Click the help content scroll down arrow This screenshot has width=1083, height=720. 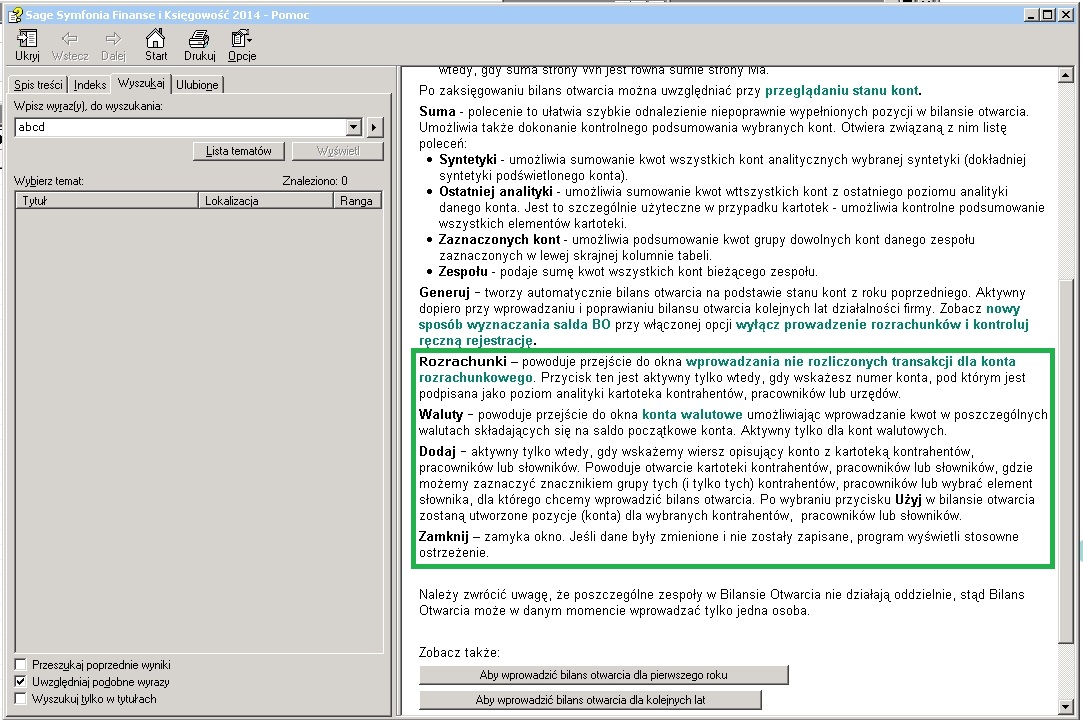pos(1065,707)
